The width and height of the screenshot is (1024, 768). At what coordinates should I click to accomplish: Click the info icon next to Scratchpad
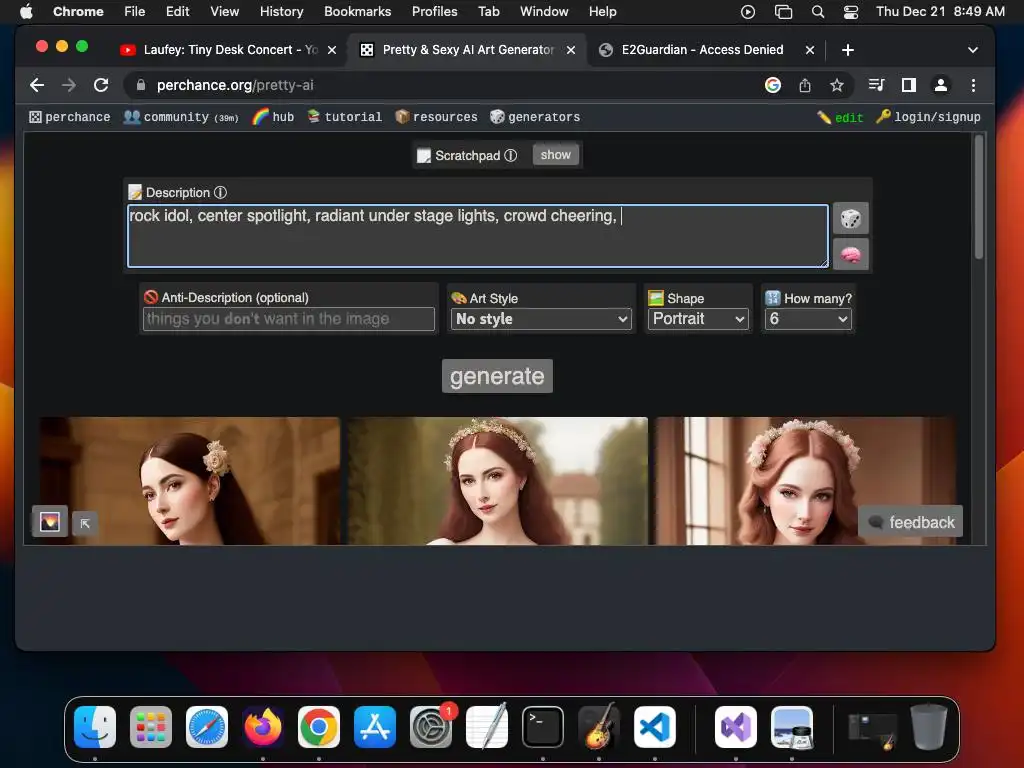(x=511, y=155)
